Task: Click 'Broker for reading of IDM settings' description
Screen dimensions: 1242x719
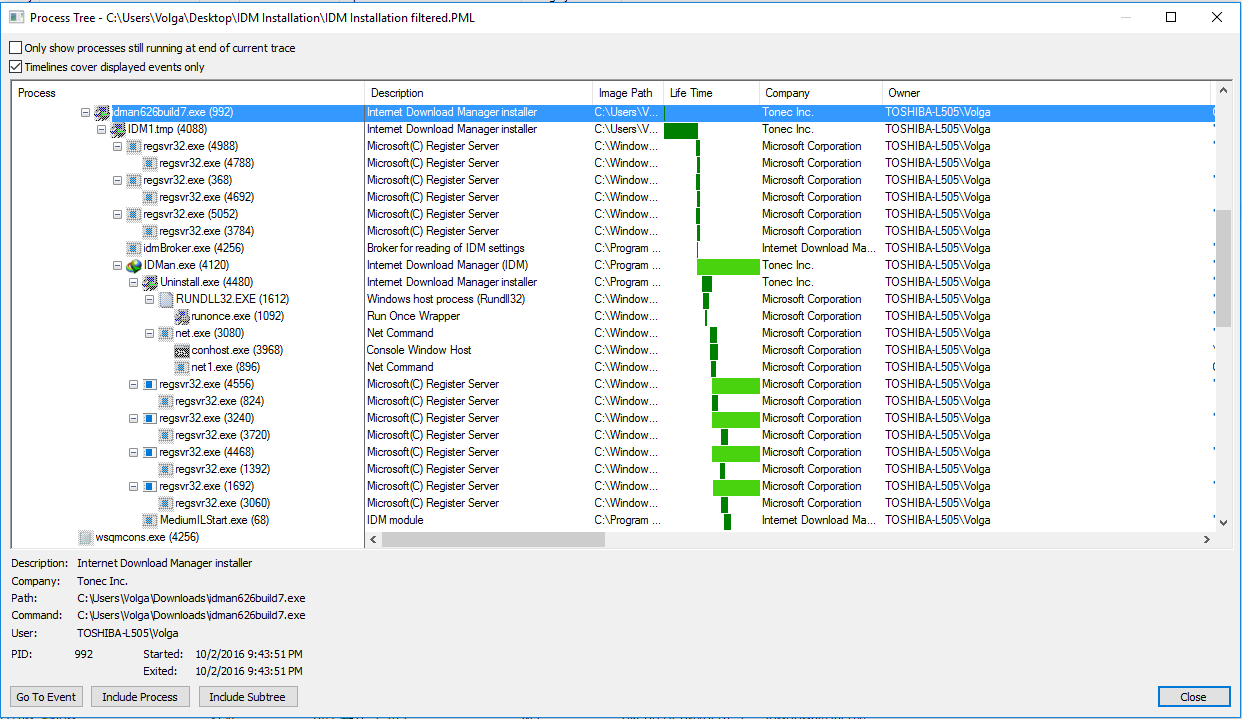Action: point(446,248)
